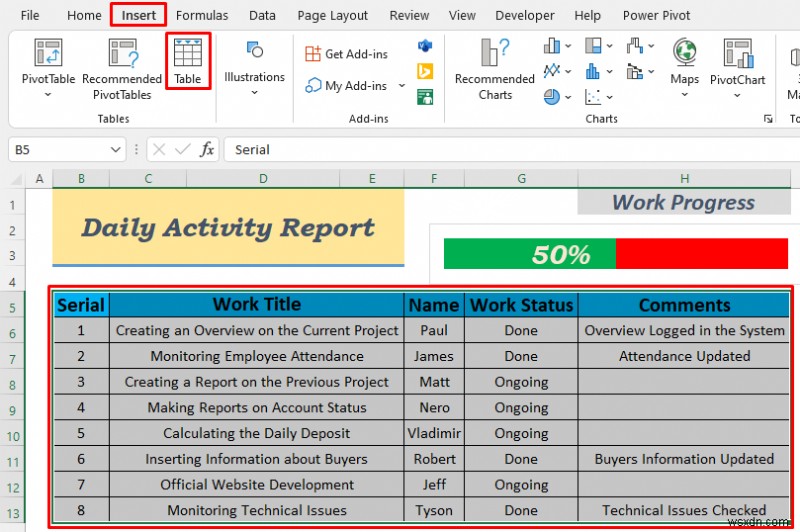Switch to the Home tab

[84, 15]
